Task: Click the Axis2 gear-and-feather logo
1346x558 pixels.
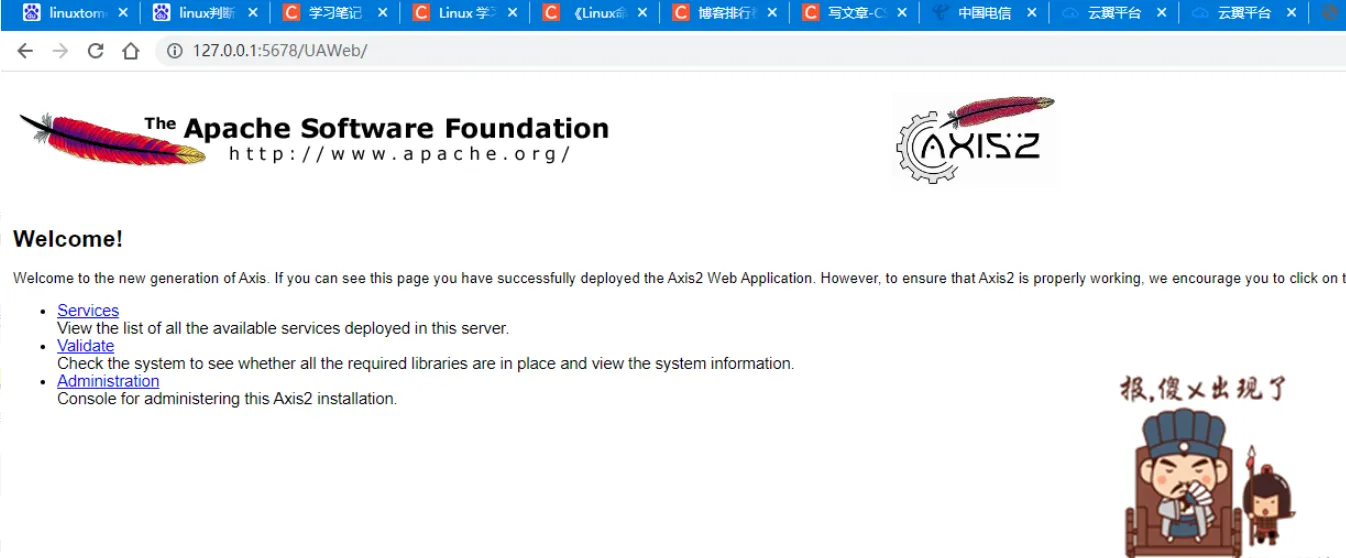Action: click(975, 141)
